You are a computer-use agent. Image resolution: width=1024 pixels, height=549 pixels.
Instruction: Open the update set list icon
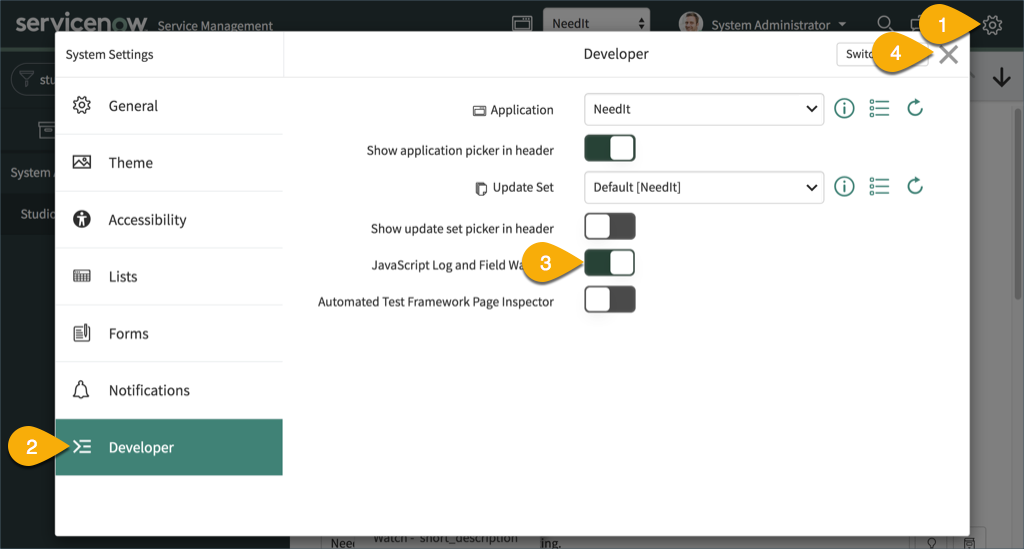coord(879,186)
